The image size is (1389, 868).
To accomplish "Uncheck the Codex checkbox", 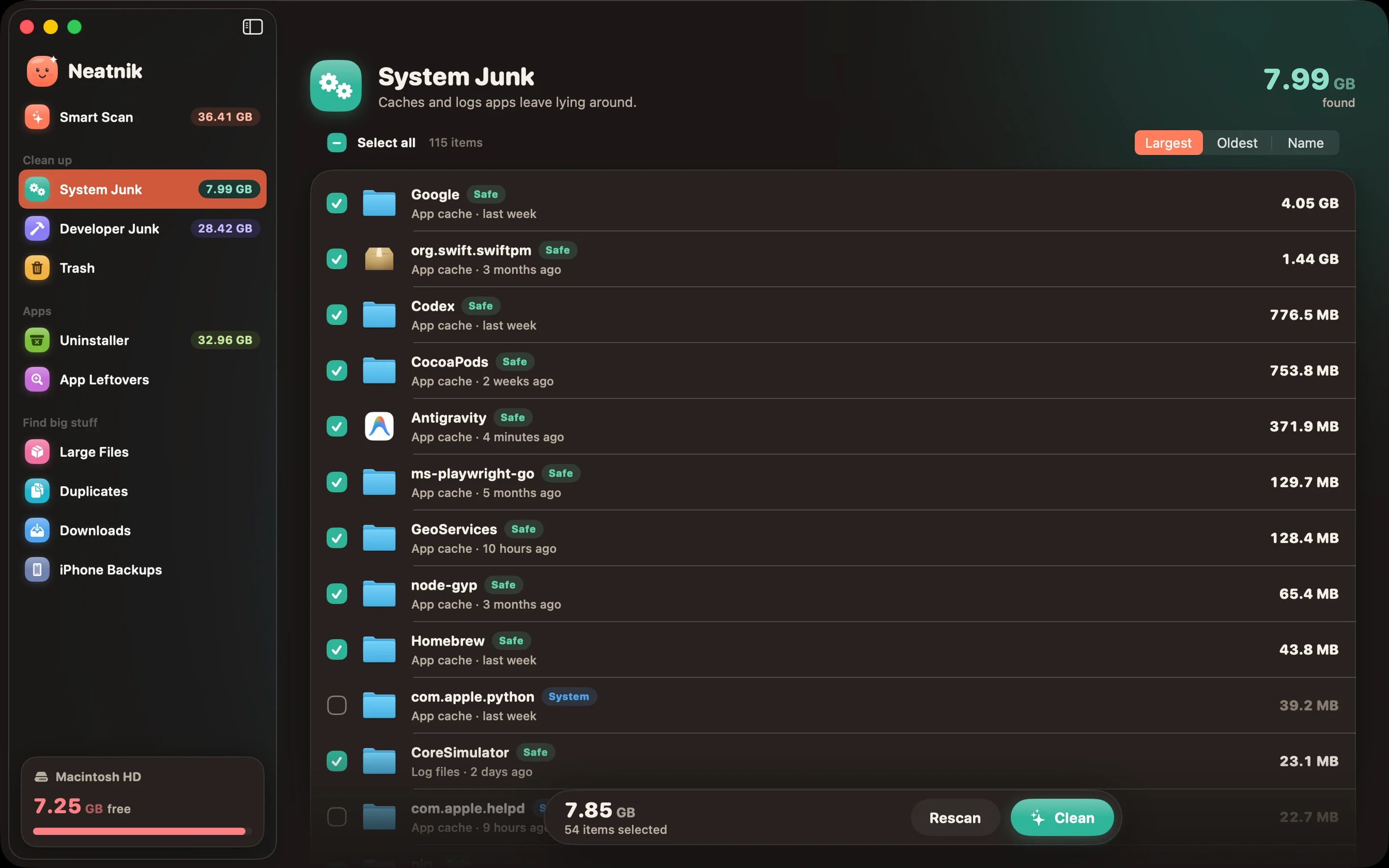I will (337, 314).
